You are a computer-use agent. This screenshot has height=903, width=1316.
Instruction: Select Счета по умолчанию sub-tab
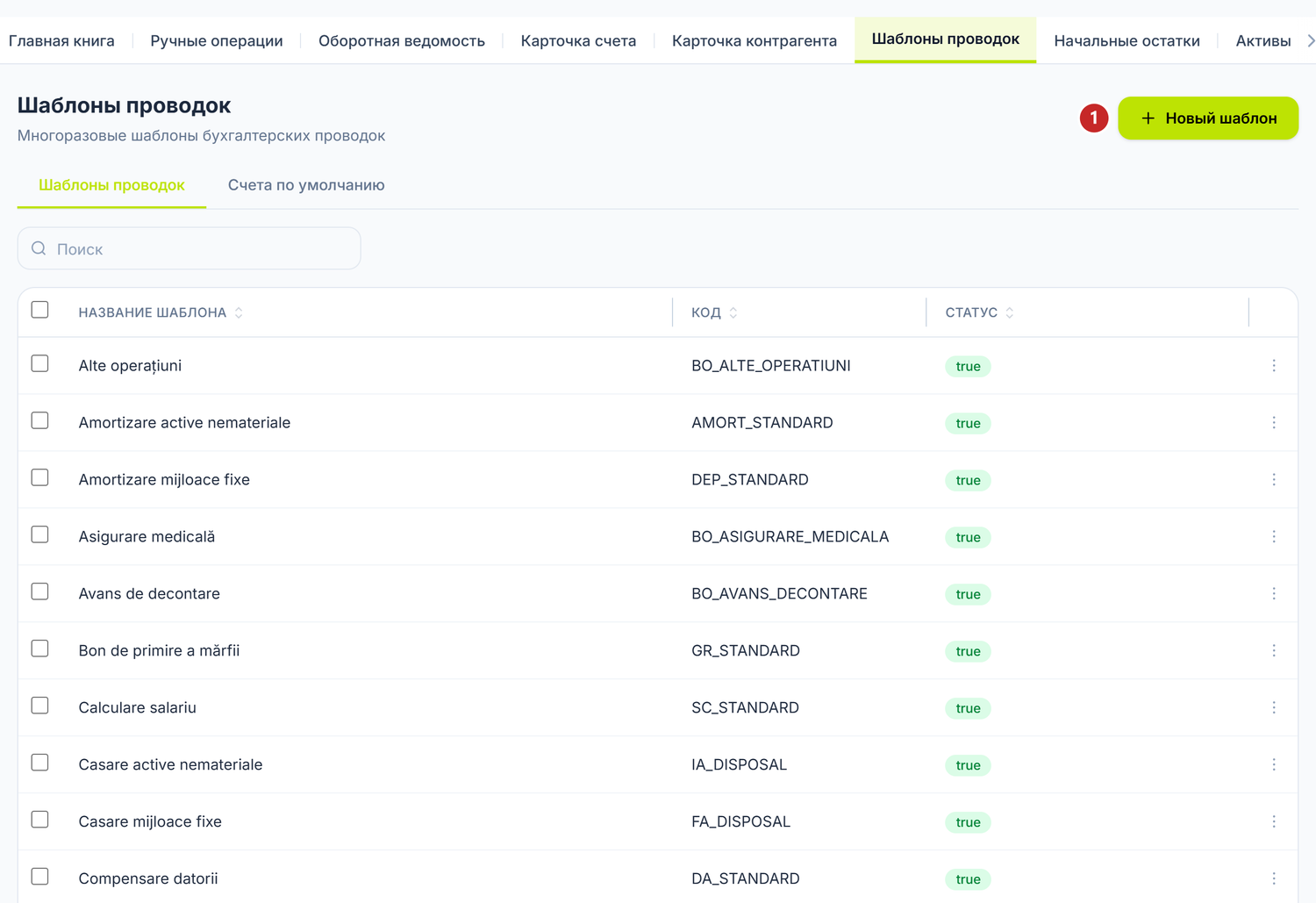tap(306, 185)
